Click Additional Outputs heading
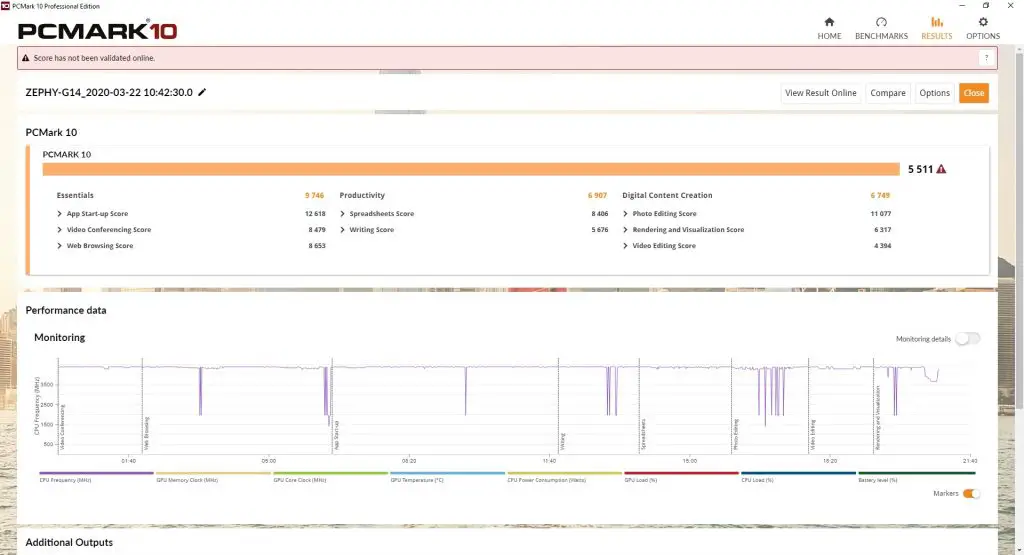 click(69, 543)
